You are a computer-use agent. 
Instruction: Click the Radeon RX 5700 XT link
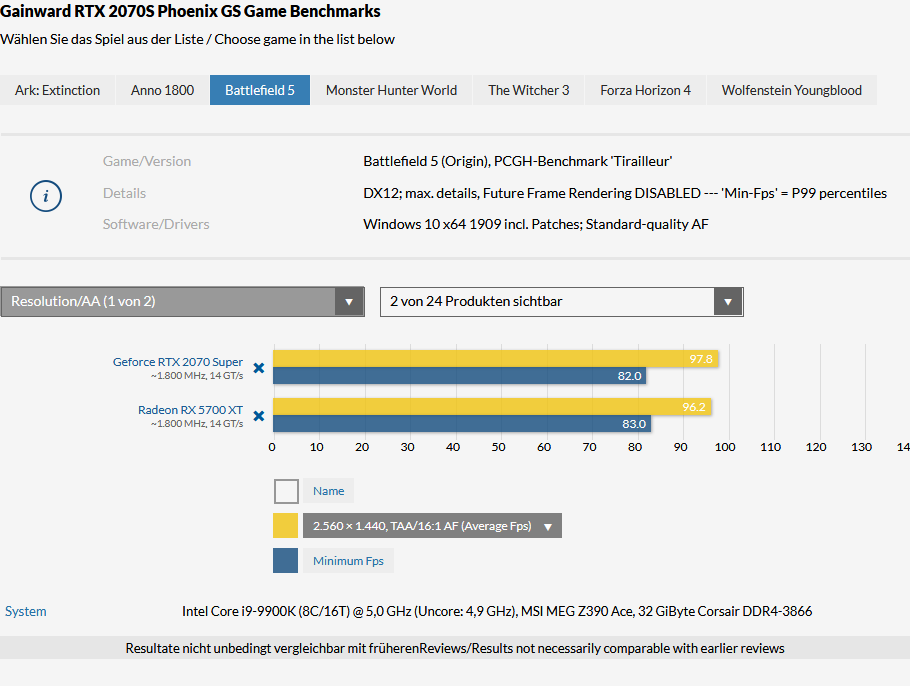pos(190,410)
